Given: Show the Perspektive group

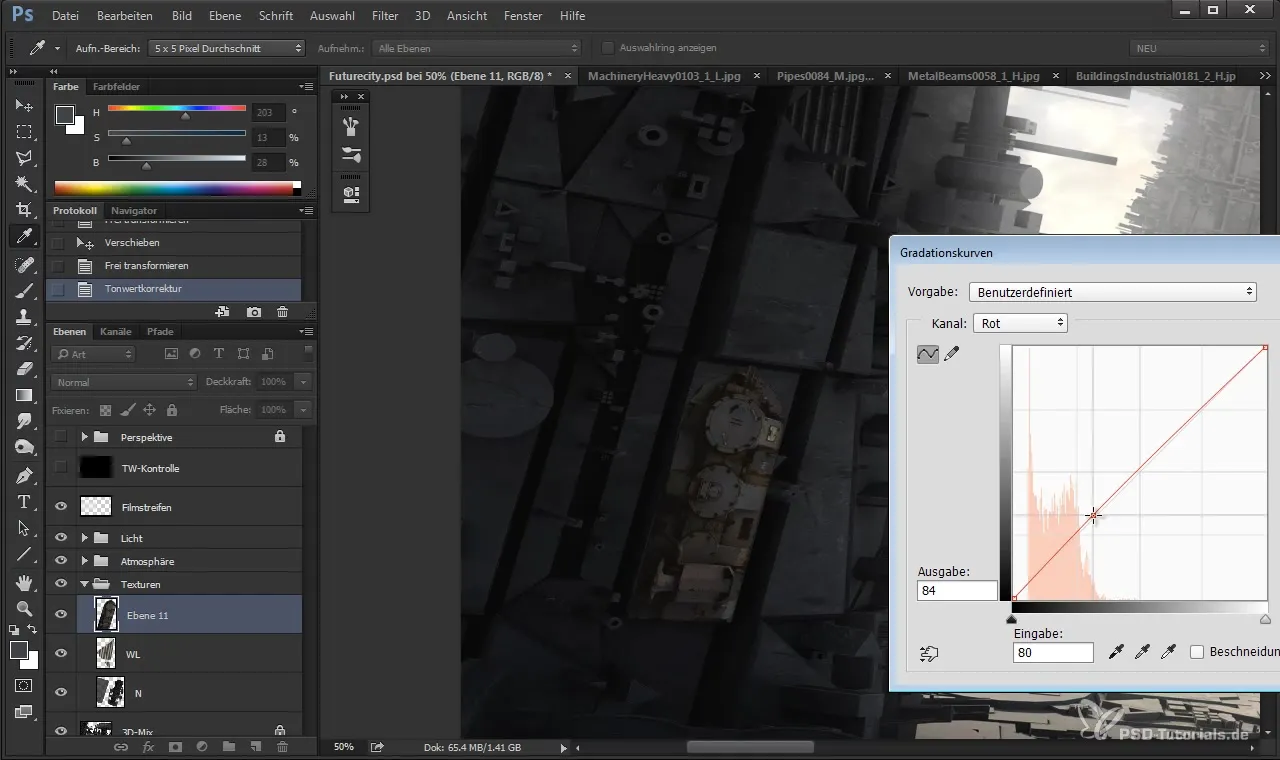Looking at the screenshot, I should (61, 437).
